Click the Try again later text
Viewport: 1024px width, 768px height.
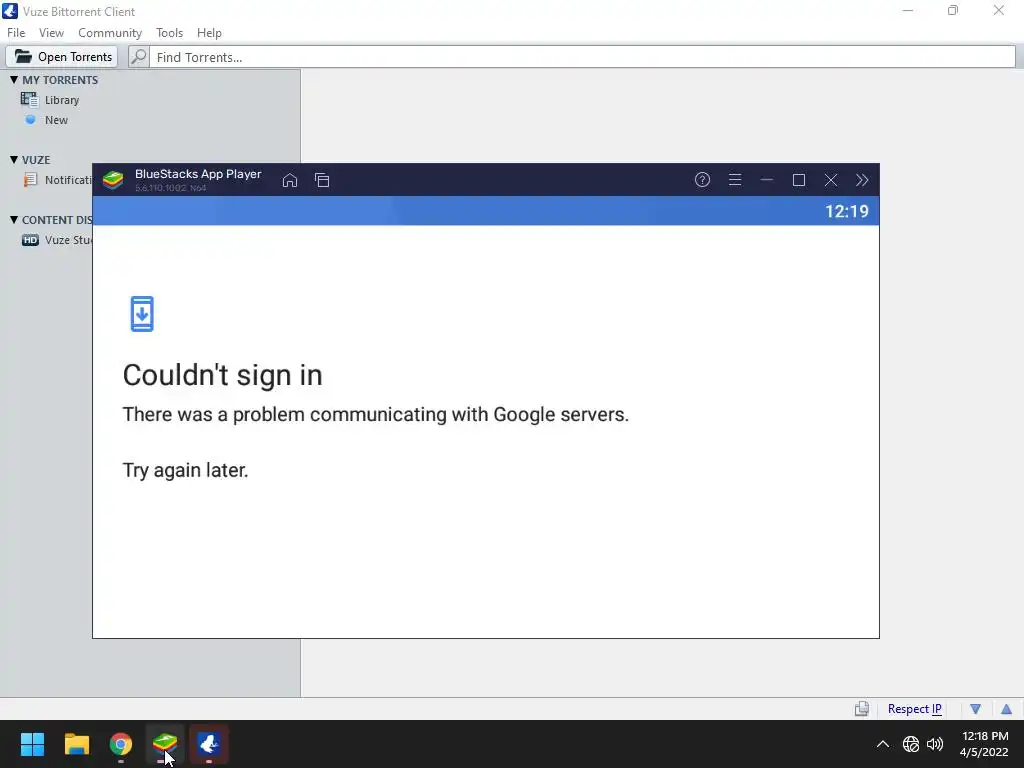(x=185, y=470)
